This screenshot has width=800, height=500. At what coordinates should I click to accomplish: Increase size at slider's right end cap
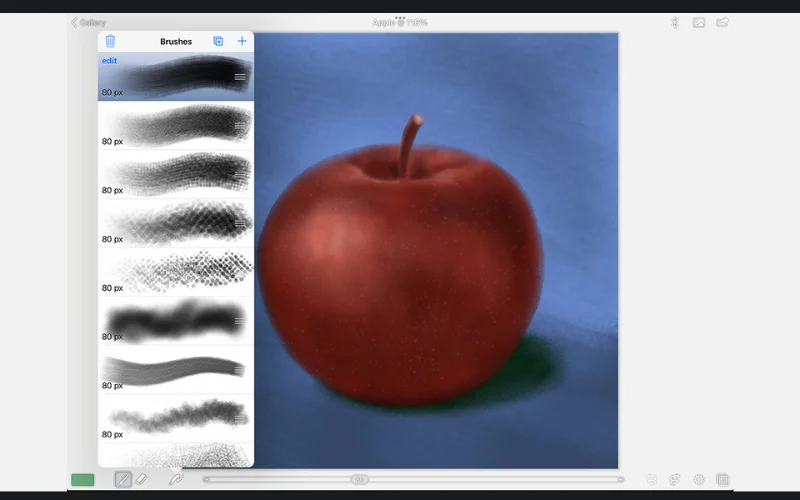(621, 479)
